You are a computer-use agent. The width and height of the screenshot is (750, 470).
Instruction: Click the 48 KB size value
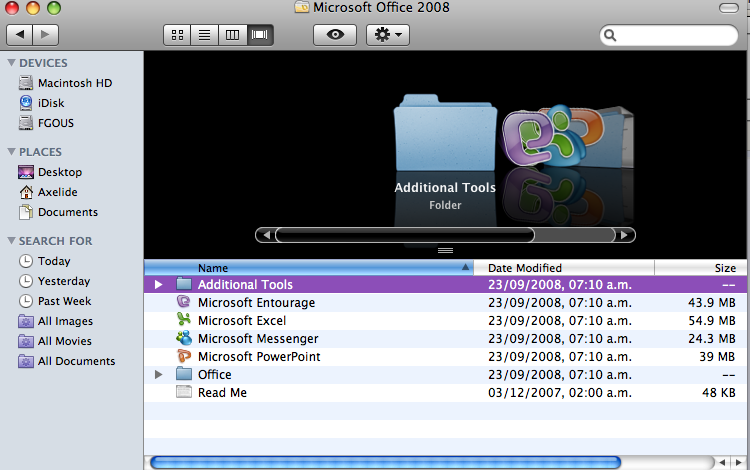click(x=718, y=393)
